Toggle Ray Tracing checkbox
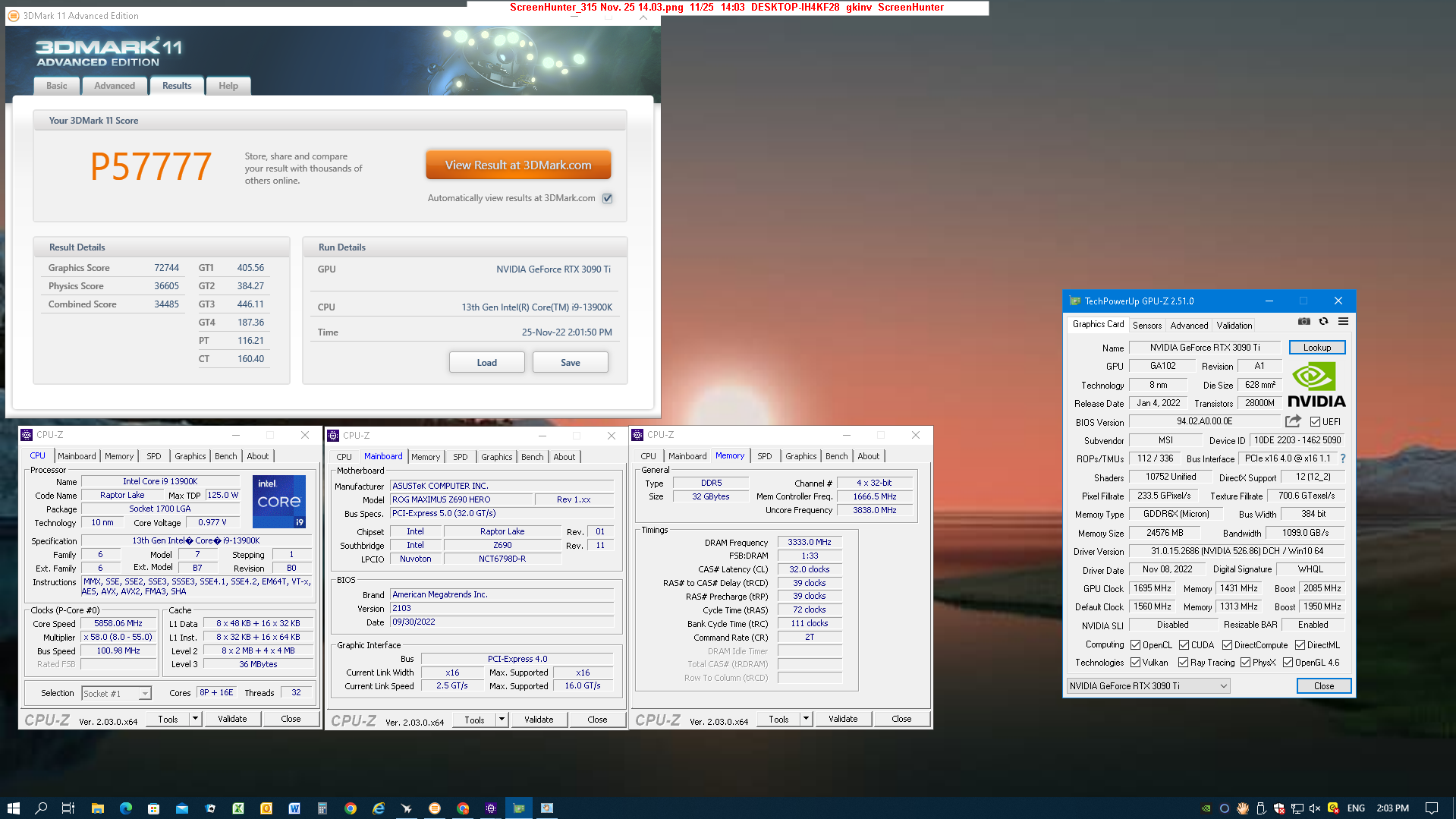The image size is (1456, 819). 1183,663
